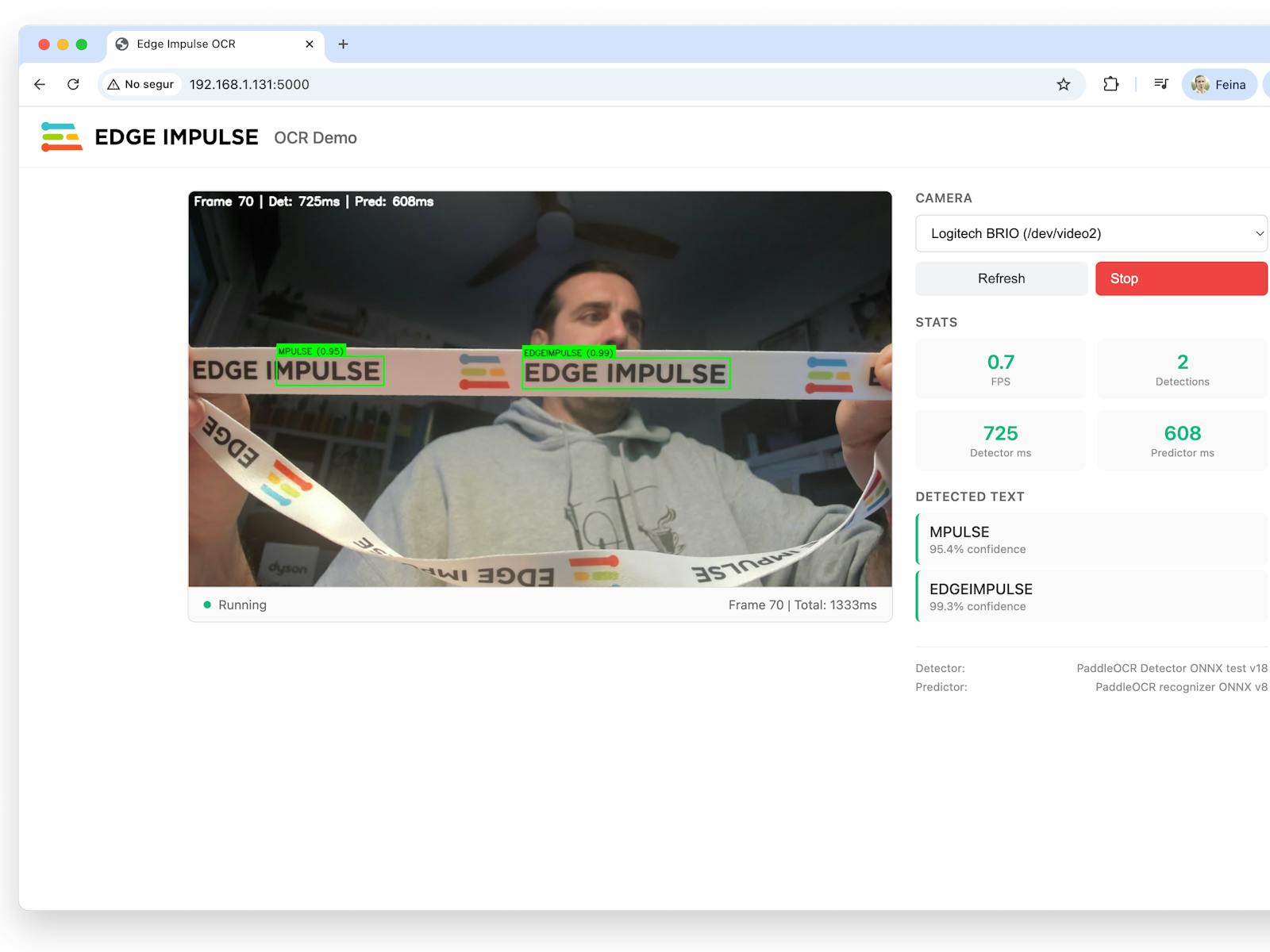Open the browser extensions puzzle icon

click(x=1110, y=84)
